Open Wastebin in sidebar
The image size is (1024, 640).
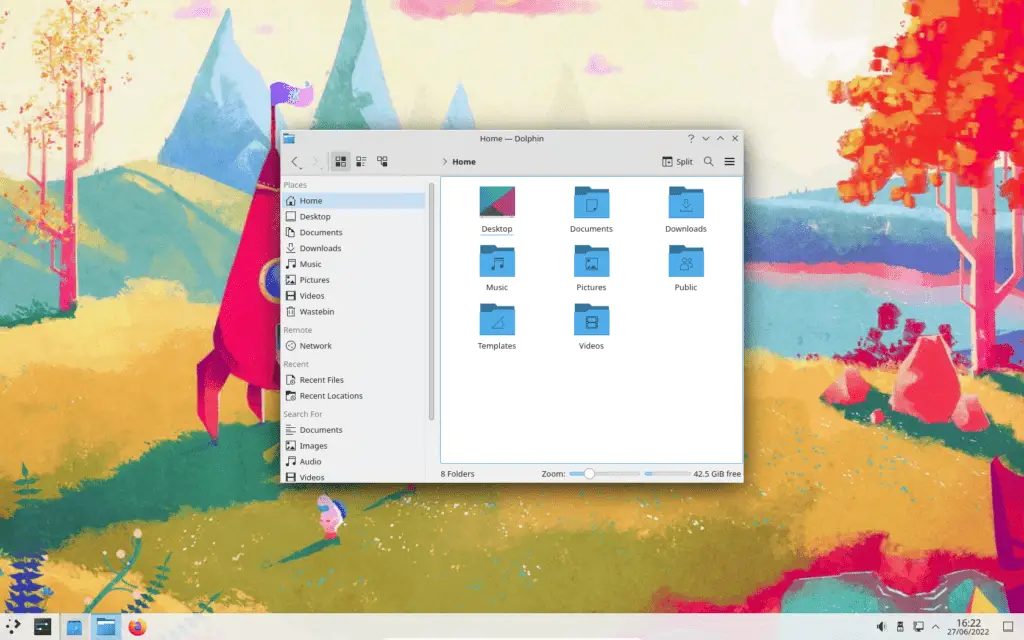[x=353, y=312]
